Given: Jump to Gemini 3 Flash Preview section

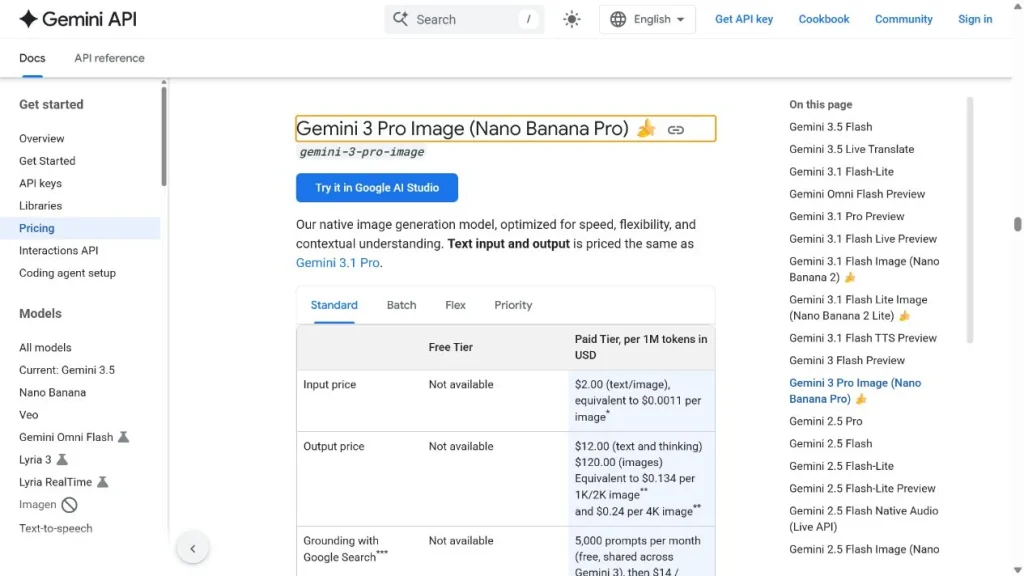Looking at the screenshot, I should [846, 360].
